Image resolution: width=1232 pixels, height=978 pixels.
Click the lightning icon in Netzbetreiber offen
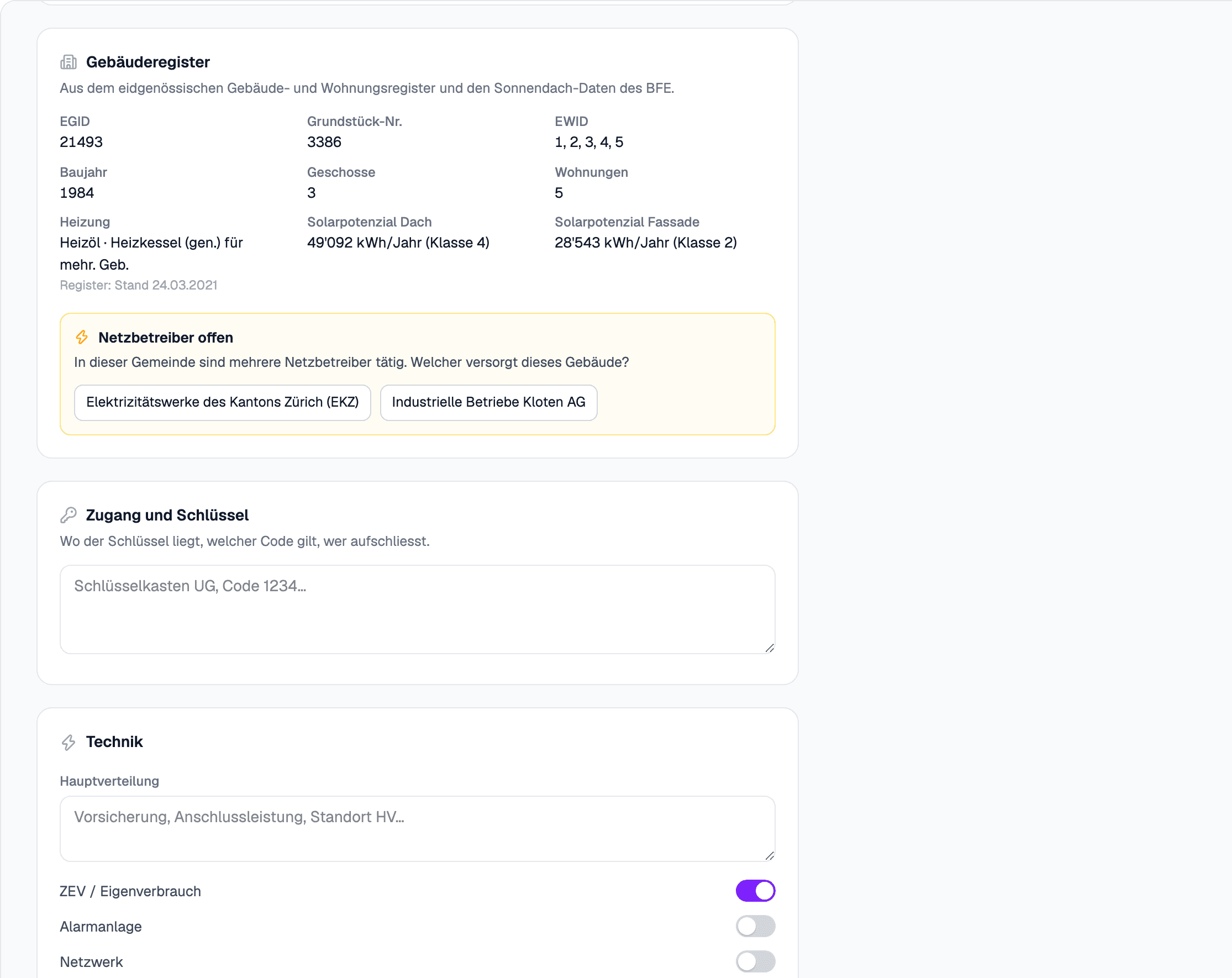coord(82,337)
